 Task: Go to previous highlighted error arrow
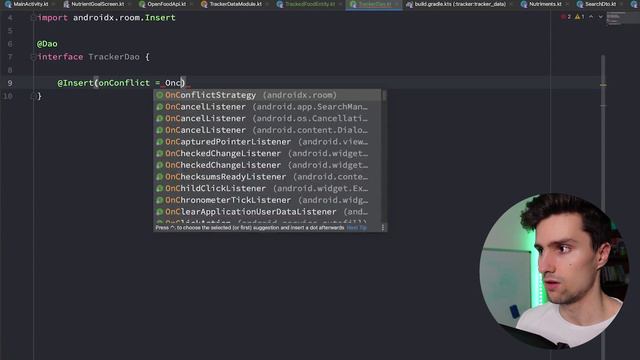[x=591, y=17]
